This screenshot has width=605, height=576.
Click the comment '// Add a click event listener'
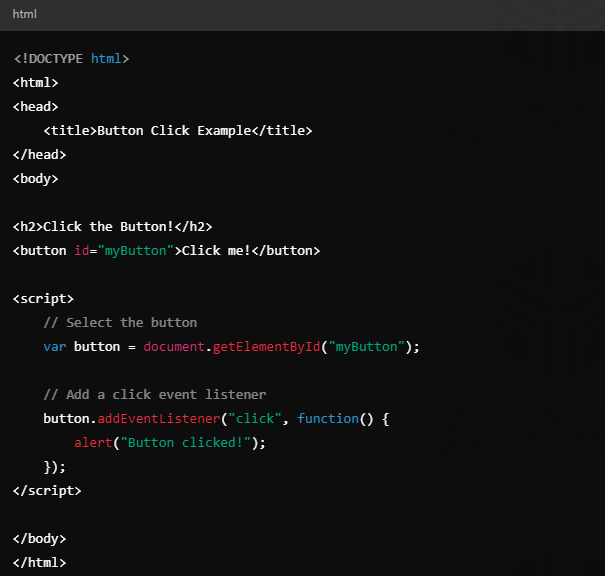coord(155,395)
